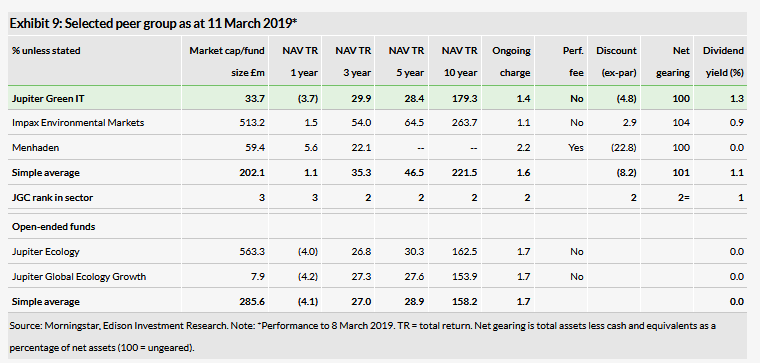Click Jupiter Ecology fund size 563.3

click(x=252, y=252)
